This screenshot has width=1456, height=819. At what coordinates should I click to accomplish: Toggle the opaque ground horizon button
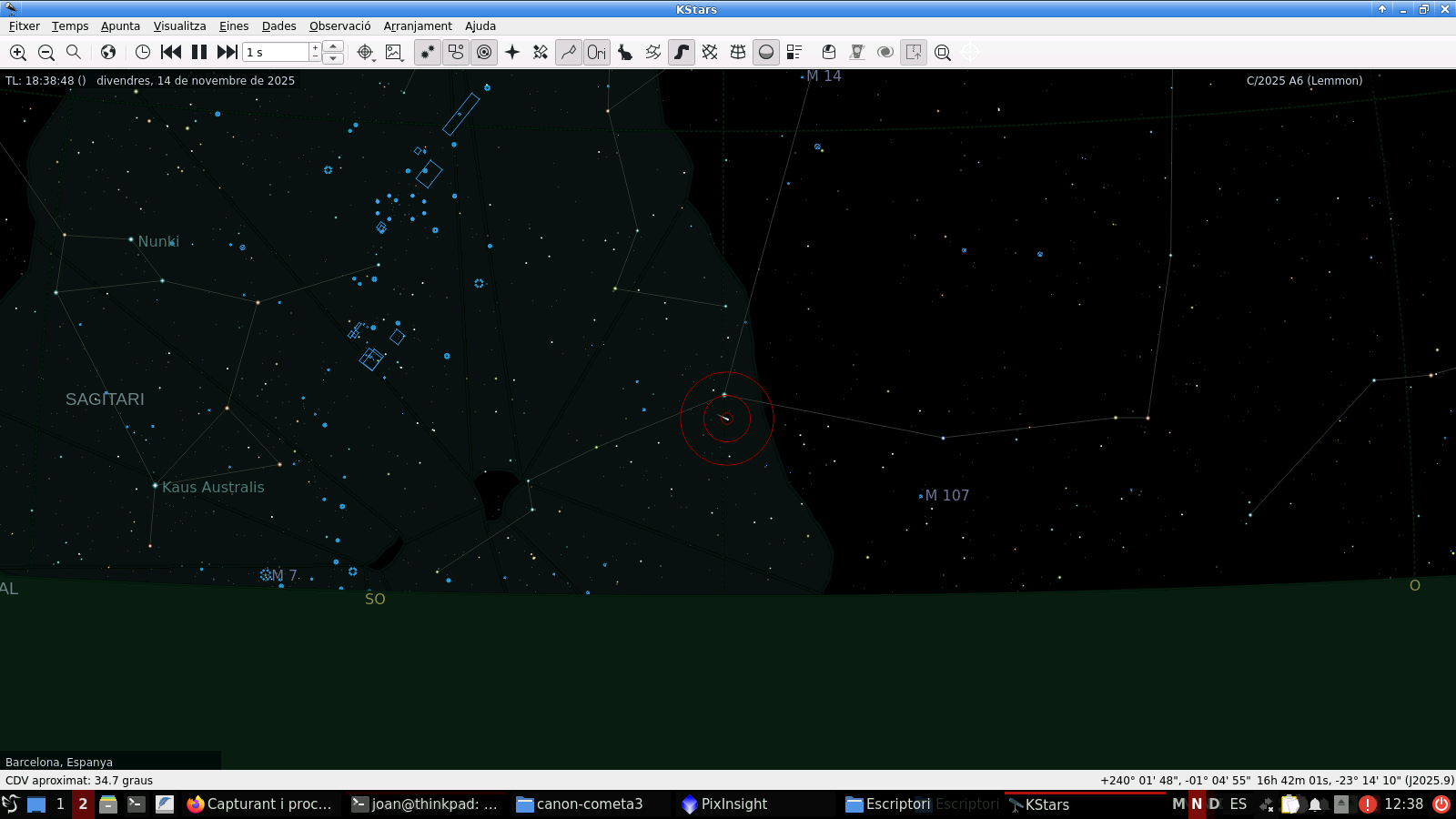[x=766, y=53]
